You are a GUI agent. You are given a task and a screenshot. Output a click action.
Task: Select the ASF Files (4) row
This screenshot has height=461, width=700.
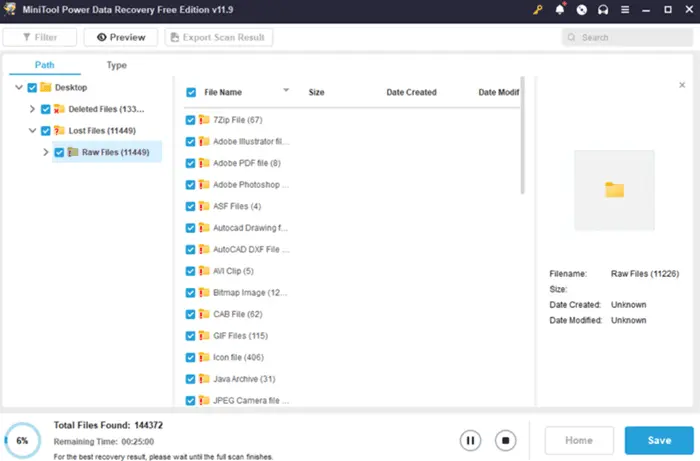pos(351,206)
